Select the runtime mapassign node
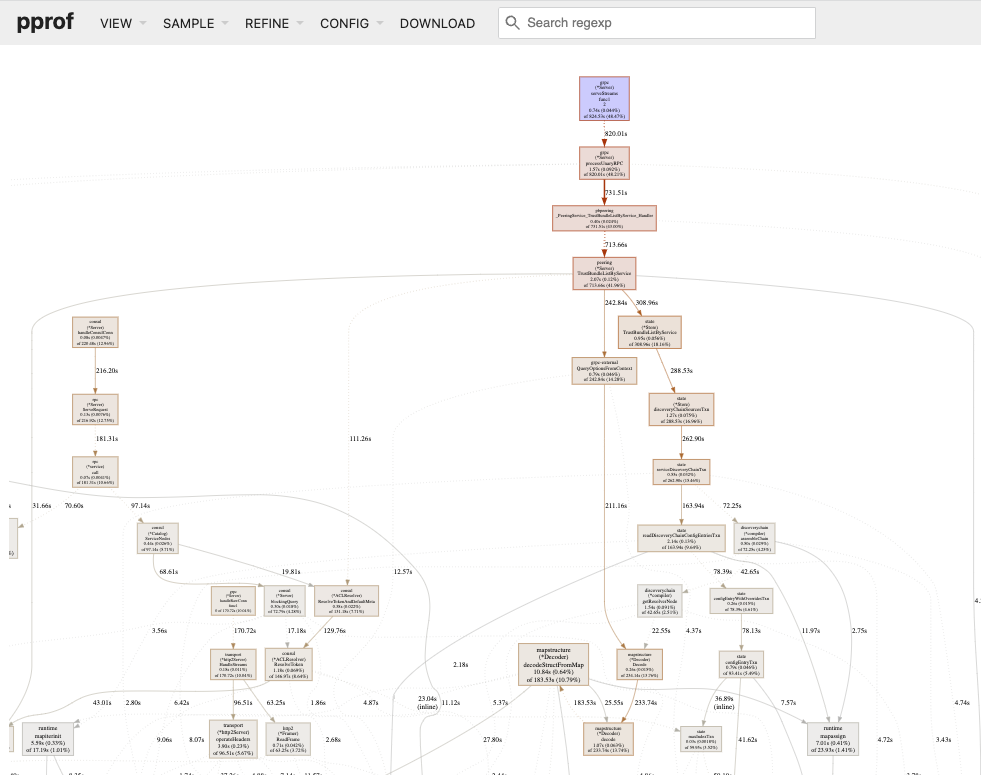 coord(833,738)
